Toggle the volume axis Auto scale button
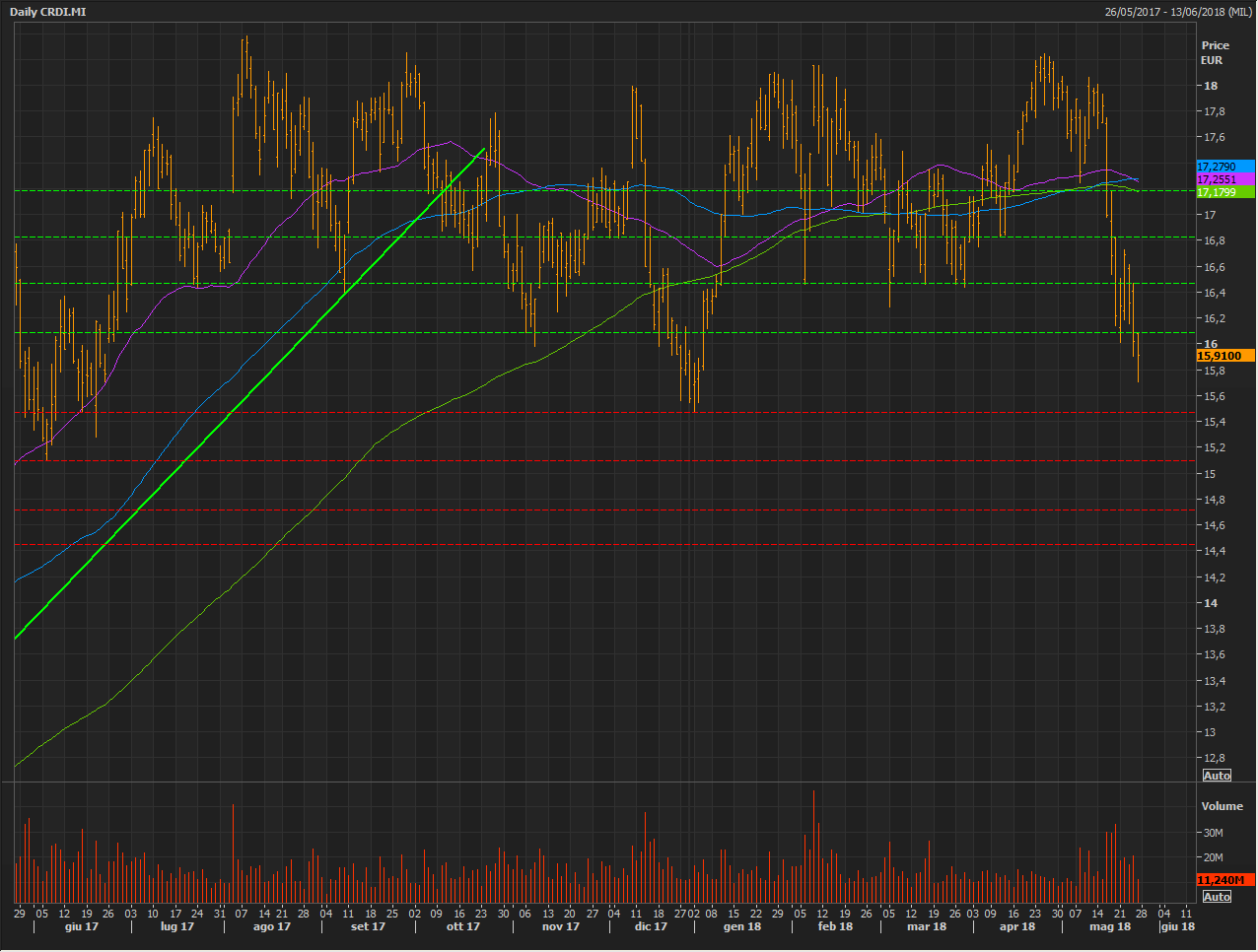 point(1217,896)
